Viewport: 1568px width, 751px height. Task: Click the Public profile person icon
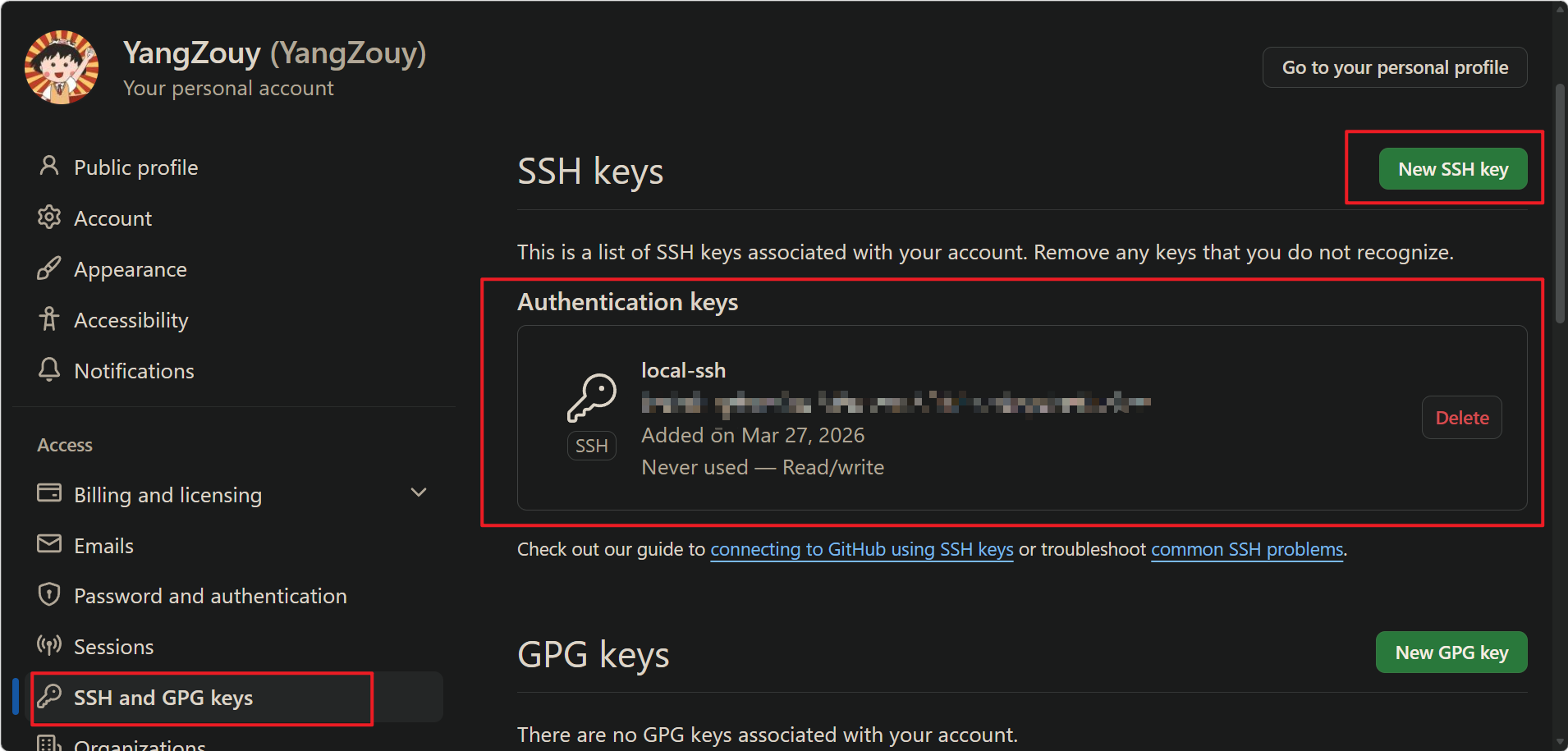pyautogui.click(x=49, y=167)
